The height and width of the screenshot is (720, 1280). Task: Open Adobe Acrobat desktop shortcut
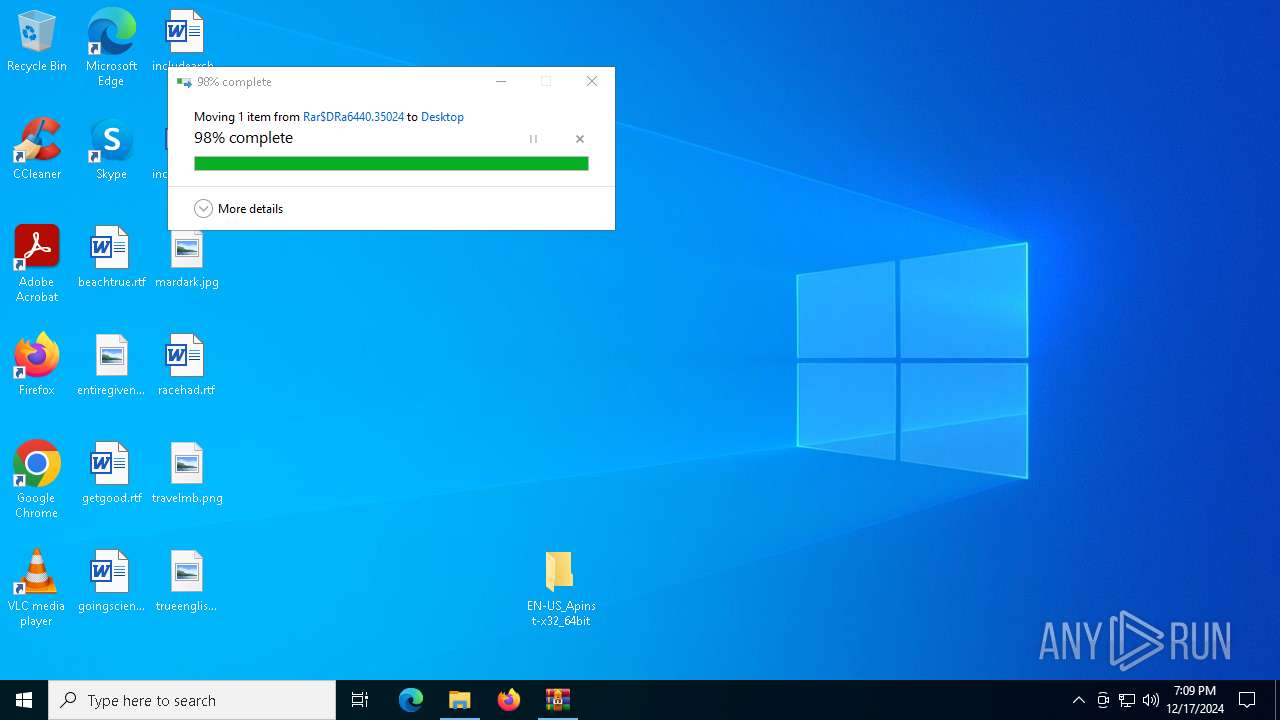(x=37, y=264)
